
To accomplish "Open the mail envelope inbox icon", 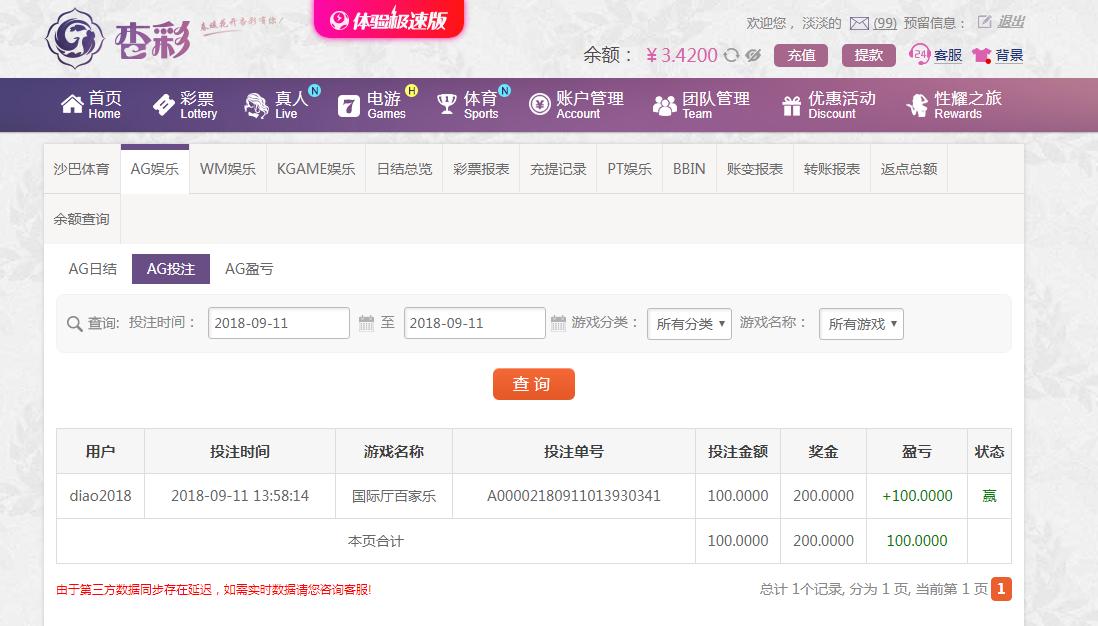I will pos(859,23).
